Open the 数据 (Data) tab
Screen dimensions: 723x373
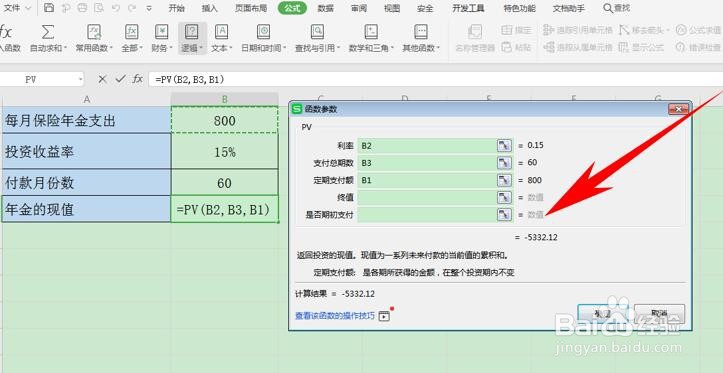326,8
